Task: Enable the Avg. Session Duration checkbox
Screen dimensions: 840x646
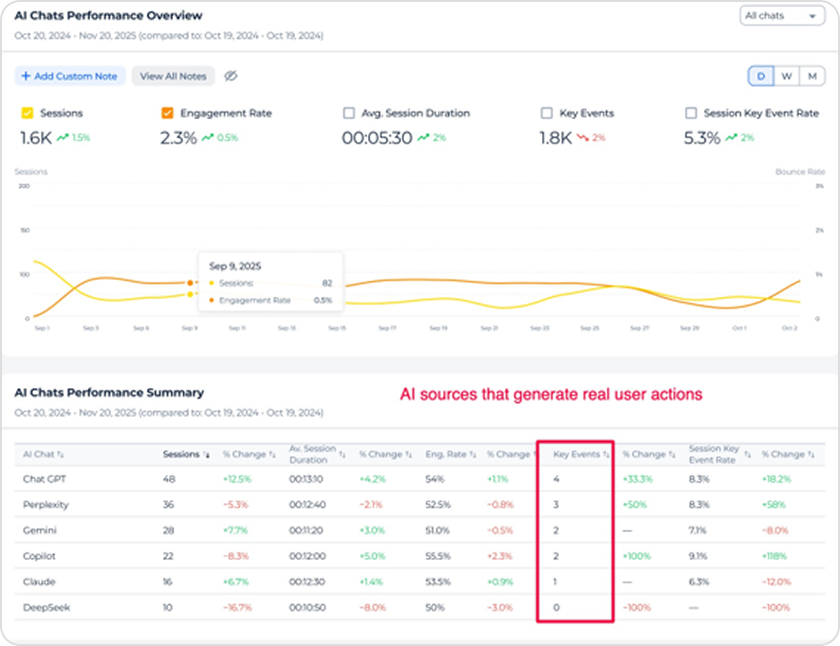Action: click(348, 113)
